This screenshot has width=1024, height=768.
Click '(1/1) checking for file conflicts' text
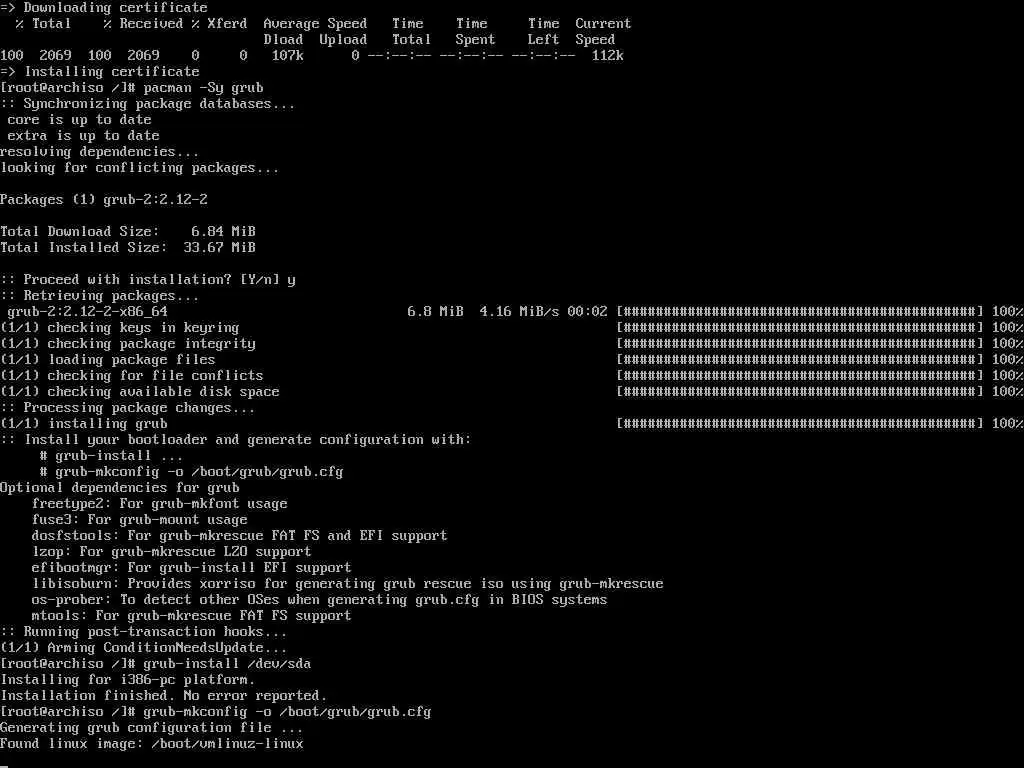coord(132,376)
